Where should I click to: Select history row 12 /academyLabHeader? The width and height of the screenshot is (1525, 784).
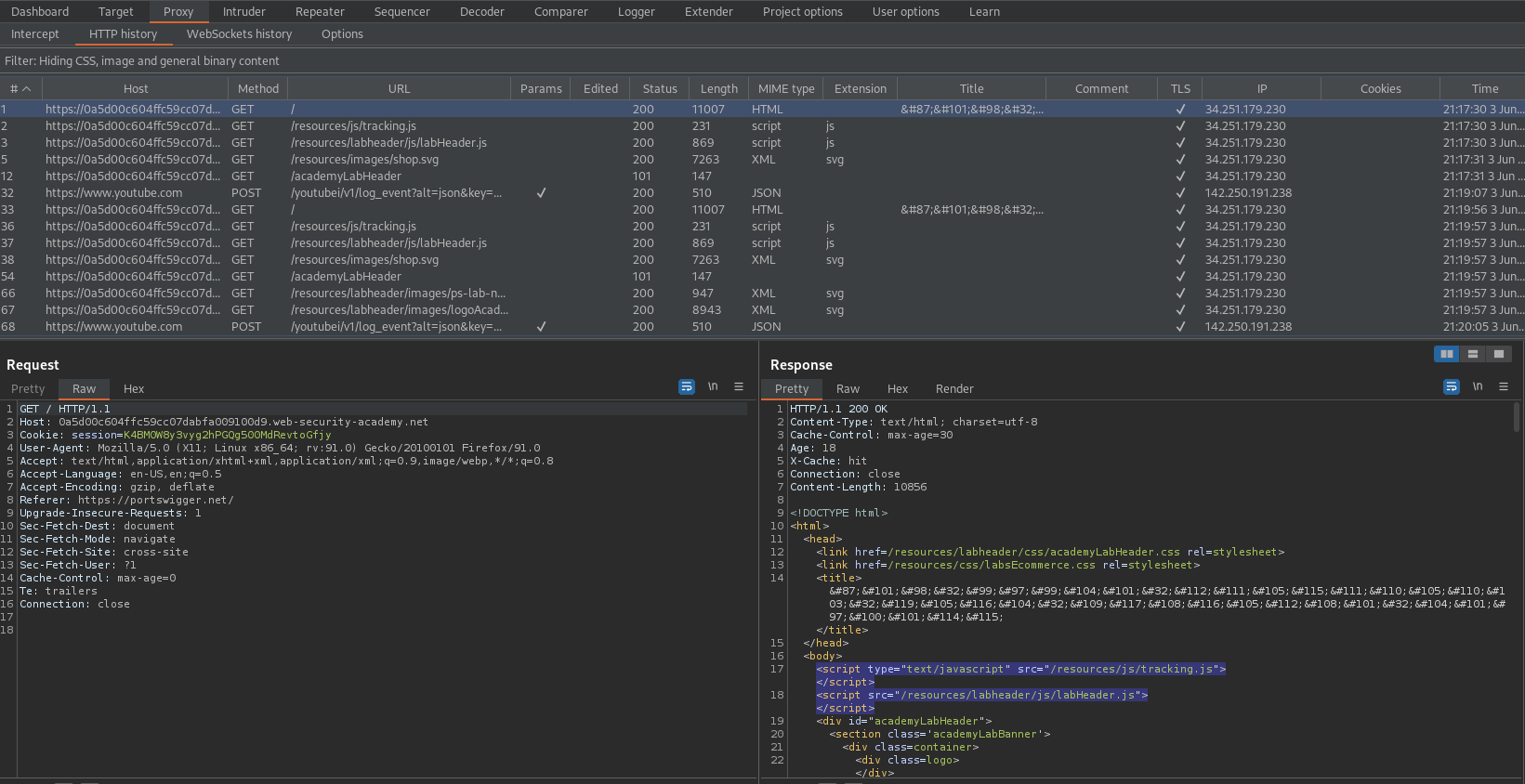point(762,176)
